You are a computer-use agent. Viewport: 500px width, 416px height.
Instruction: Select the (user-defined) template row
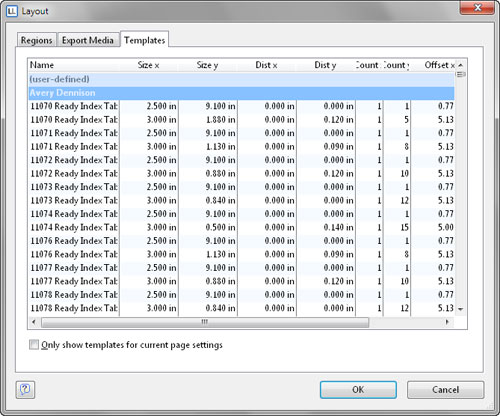[x=241, y=79]
